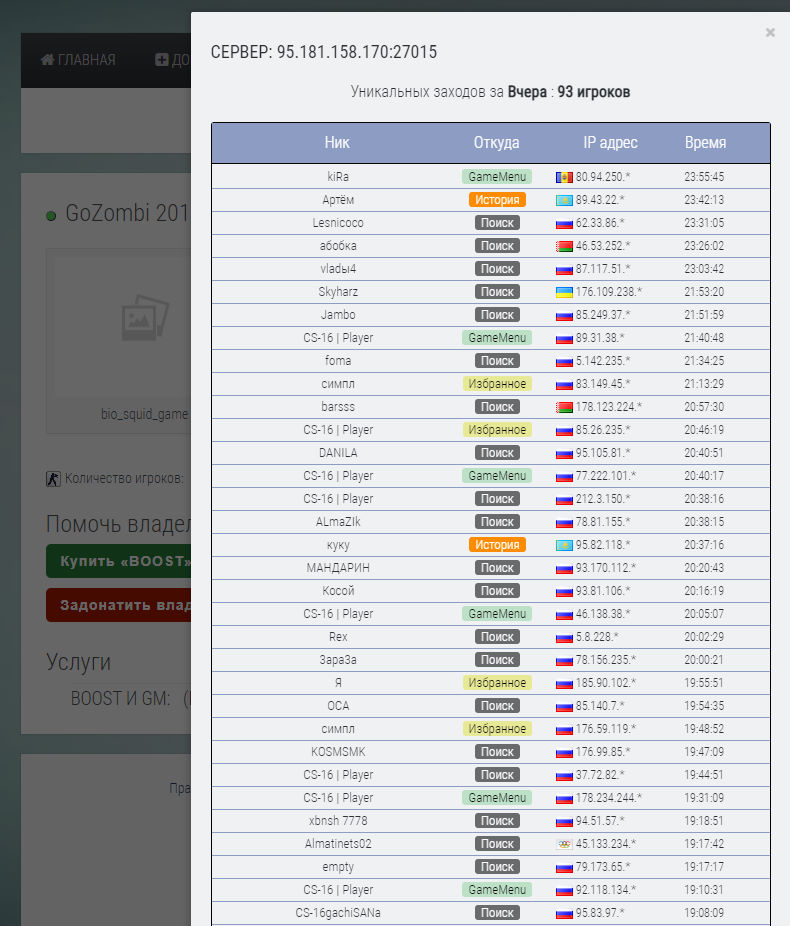This screenshot has width=790, height=926.
Task: Click the Ukraine flag beside Skyharz
Action: [564, 292]
